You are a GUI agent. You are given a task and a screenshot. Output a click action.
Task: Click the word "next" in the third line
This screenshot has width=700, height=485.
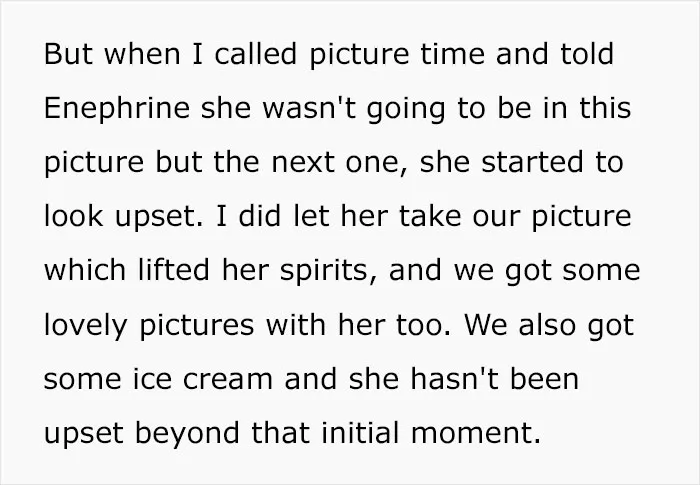[x=303, y=163]
